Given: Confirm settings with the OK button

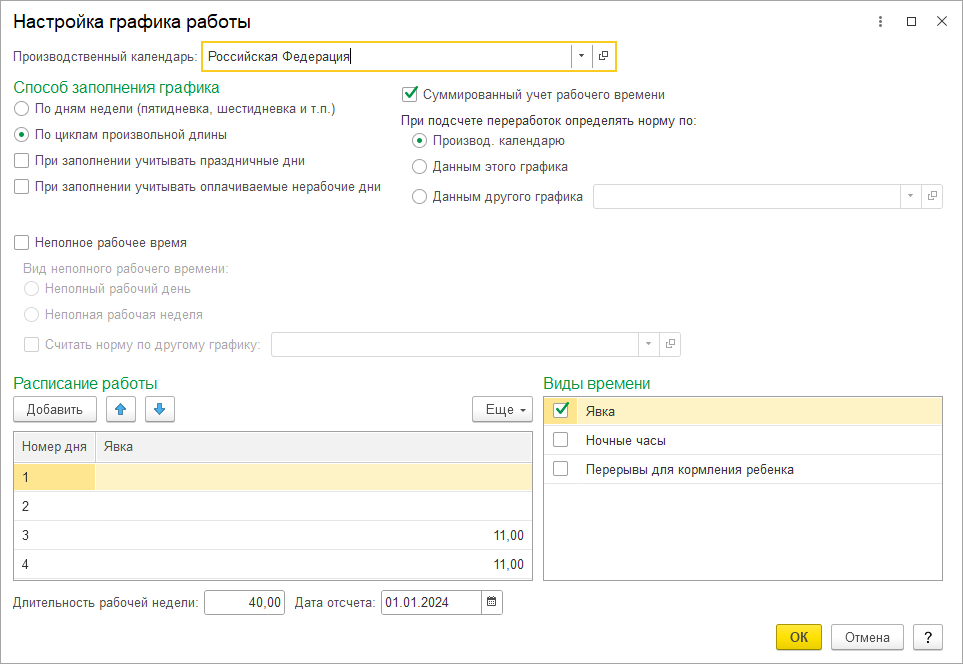Looking at the screenshot, I should (798, 637).
